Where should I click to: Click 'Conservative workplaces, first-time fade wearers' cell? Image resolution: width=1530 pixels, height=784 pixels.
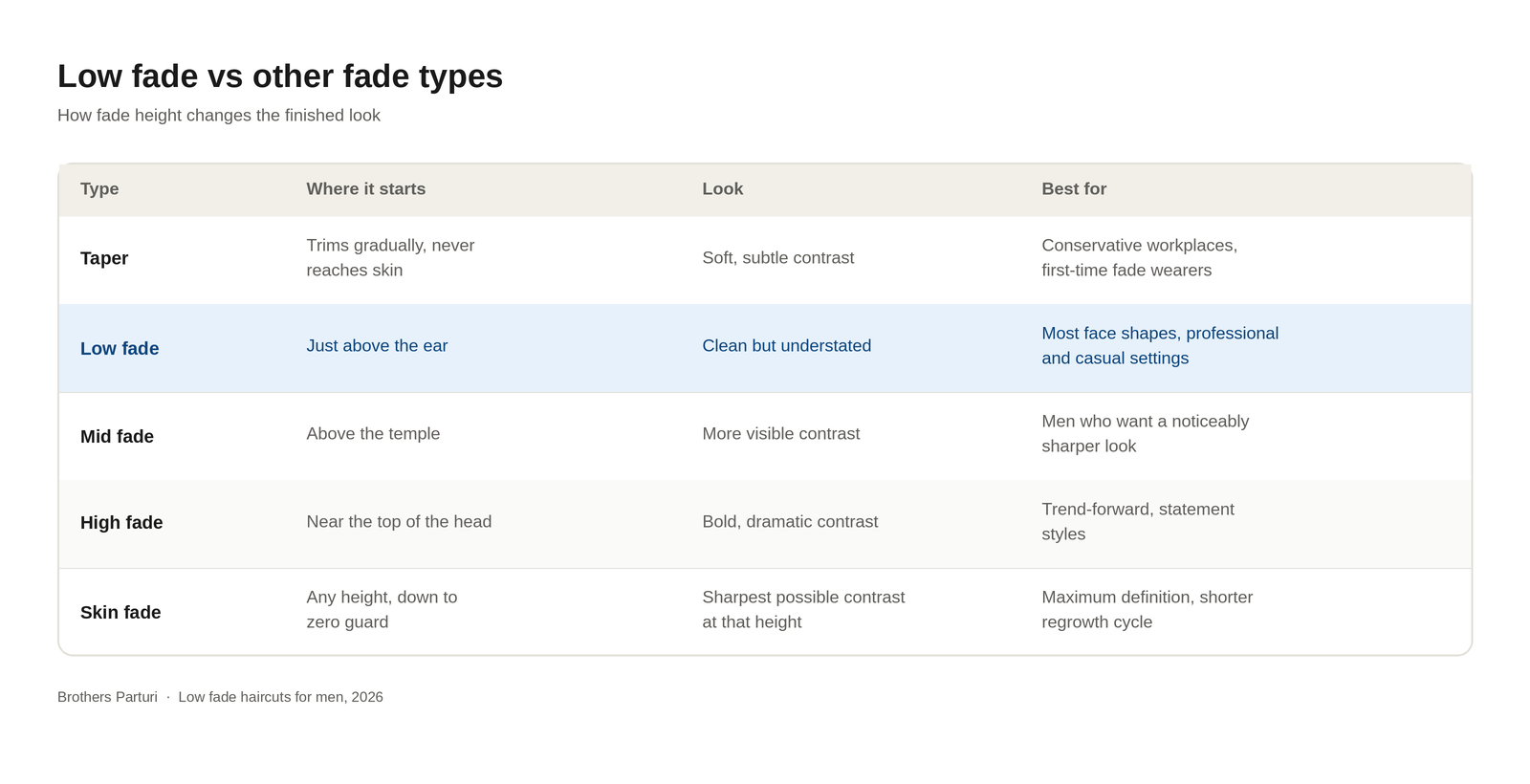coord(1140,258)
